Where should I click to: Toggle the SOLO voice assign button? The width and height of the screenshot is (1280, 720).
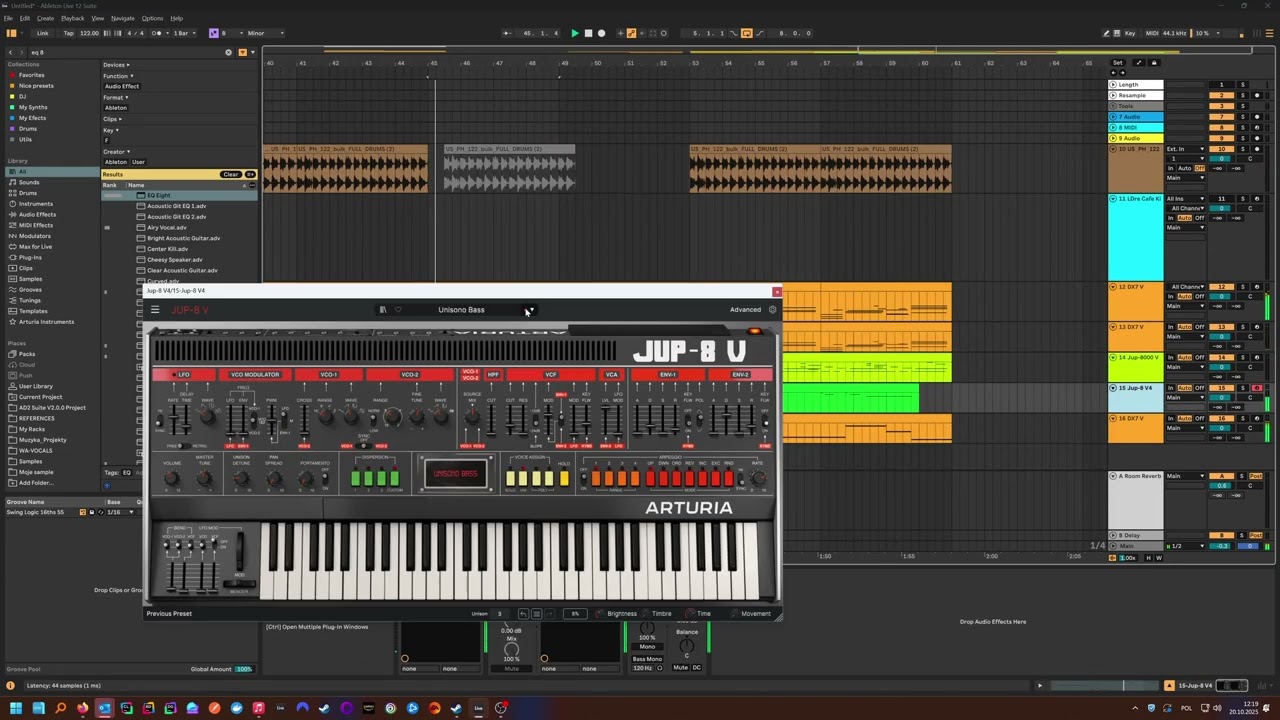[510, 479]
